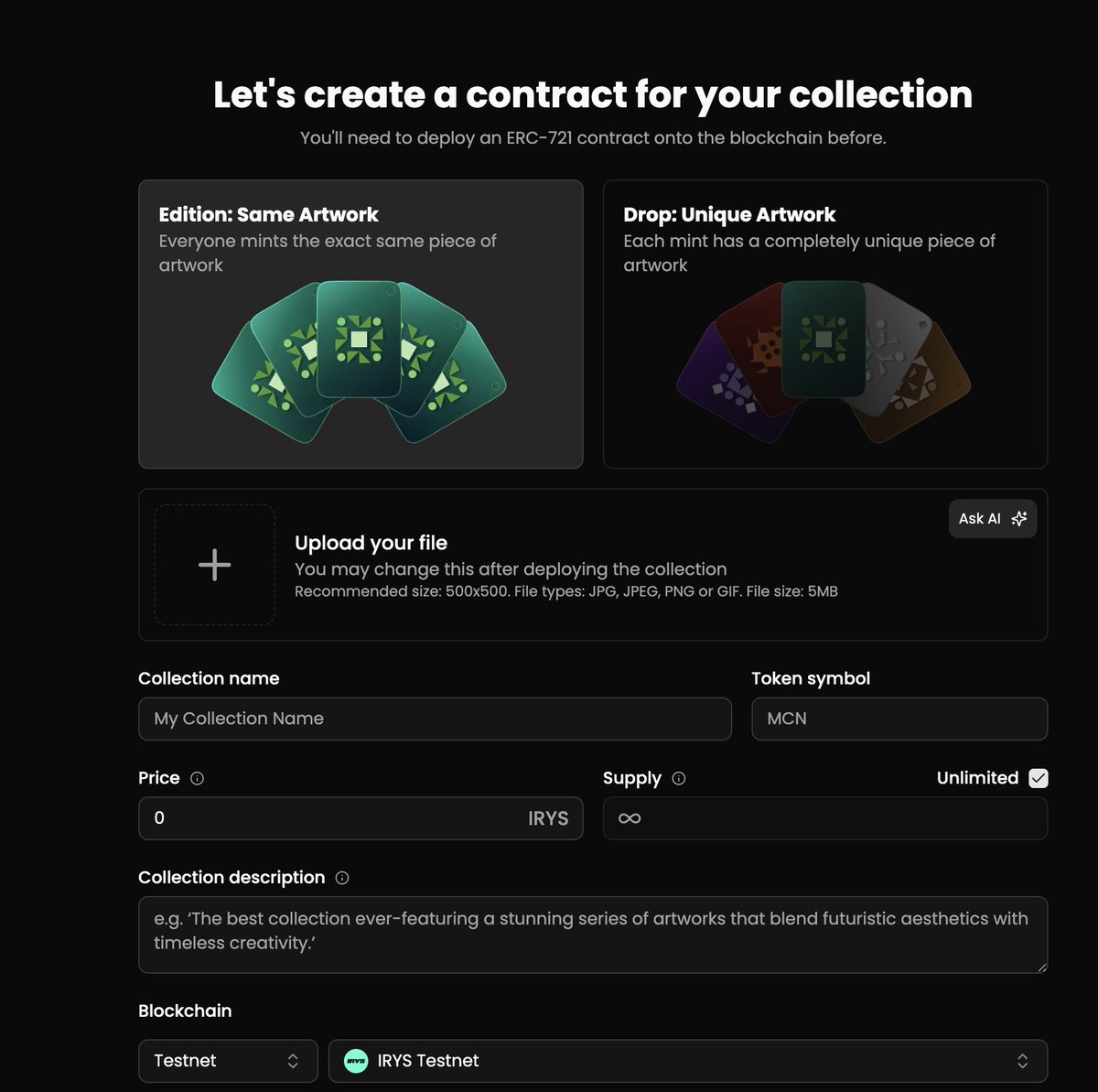Open the Testnet network type dropdown
The image size is (1098, 1092).
click(x=228, y=1061)
